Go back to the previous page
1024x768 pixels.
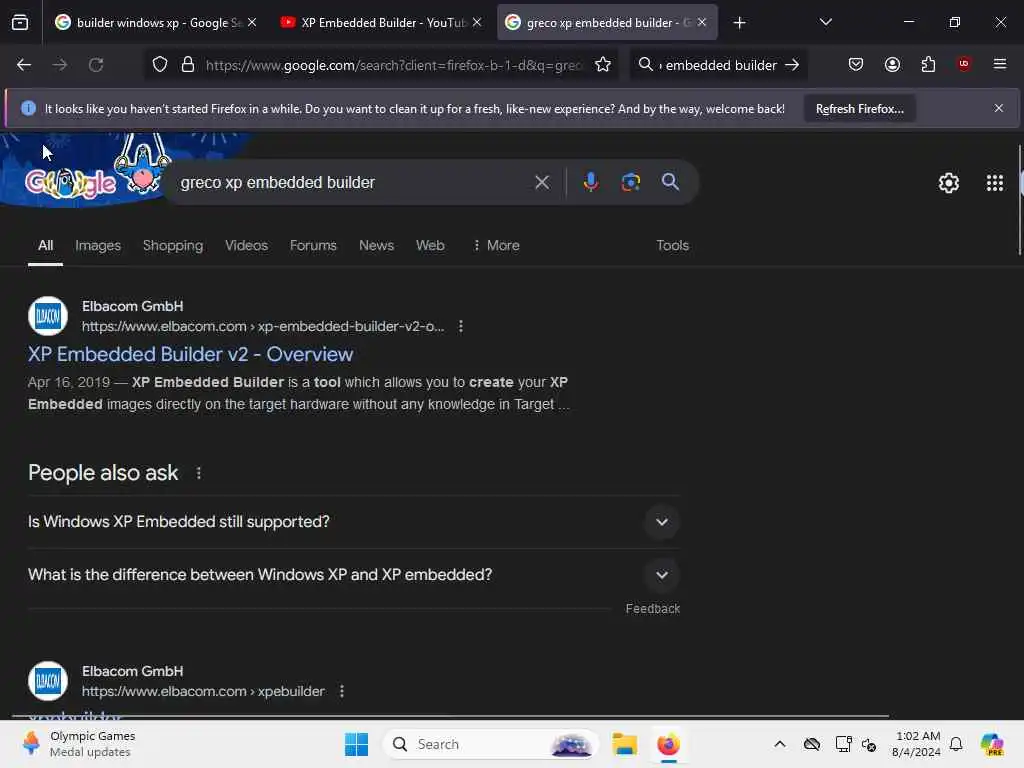(24, 65)
